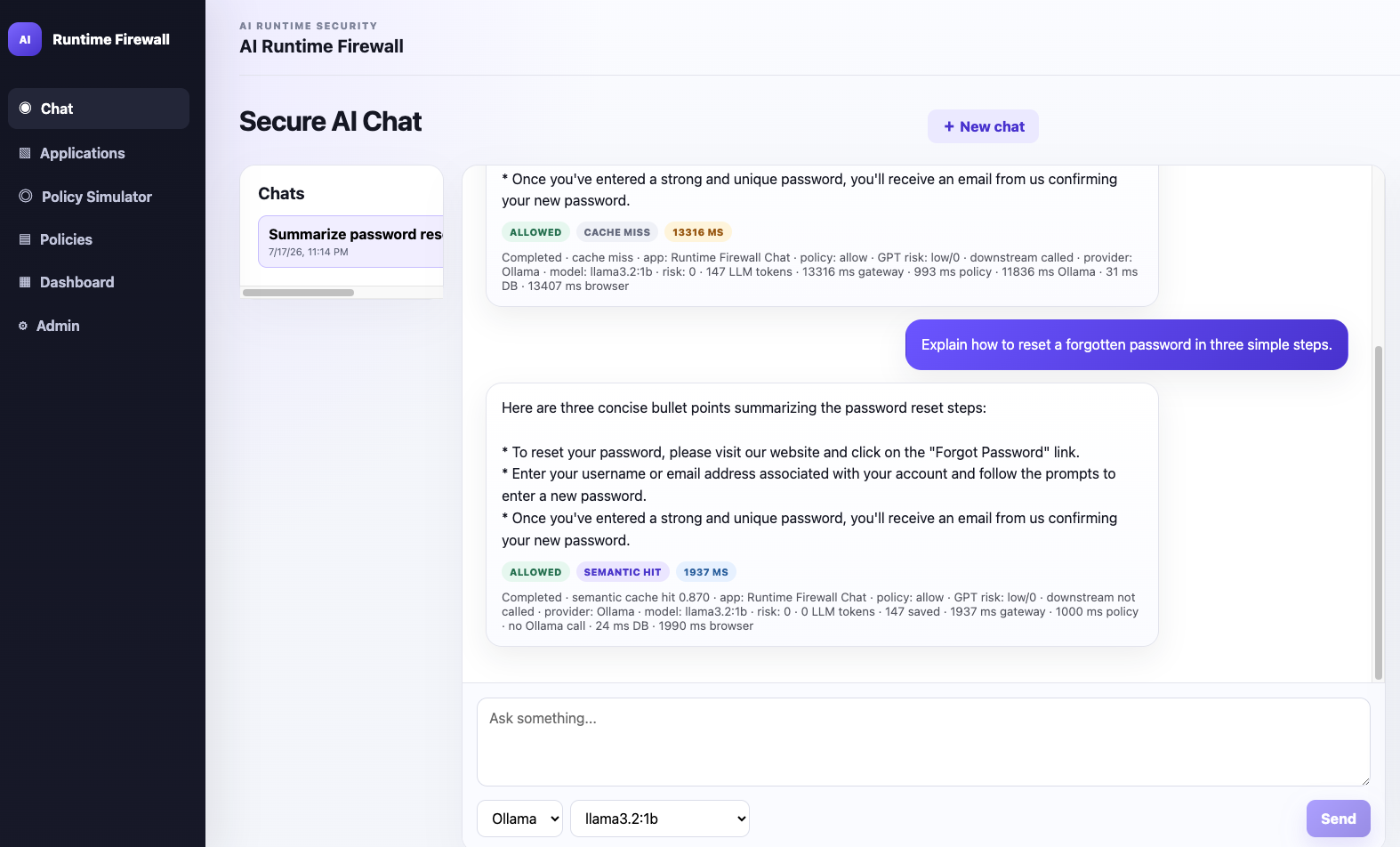The image size is (1400, 847).
Task: Click the Policies list icon
Action: coord(25,239)
